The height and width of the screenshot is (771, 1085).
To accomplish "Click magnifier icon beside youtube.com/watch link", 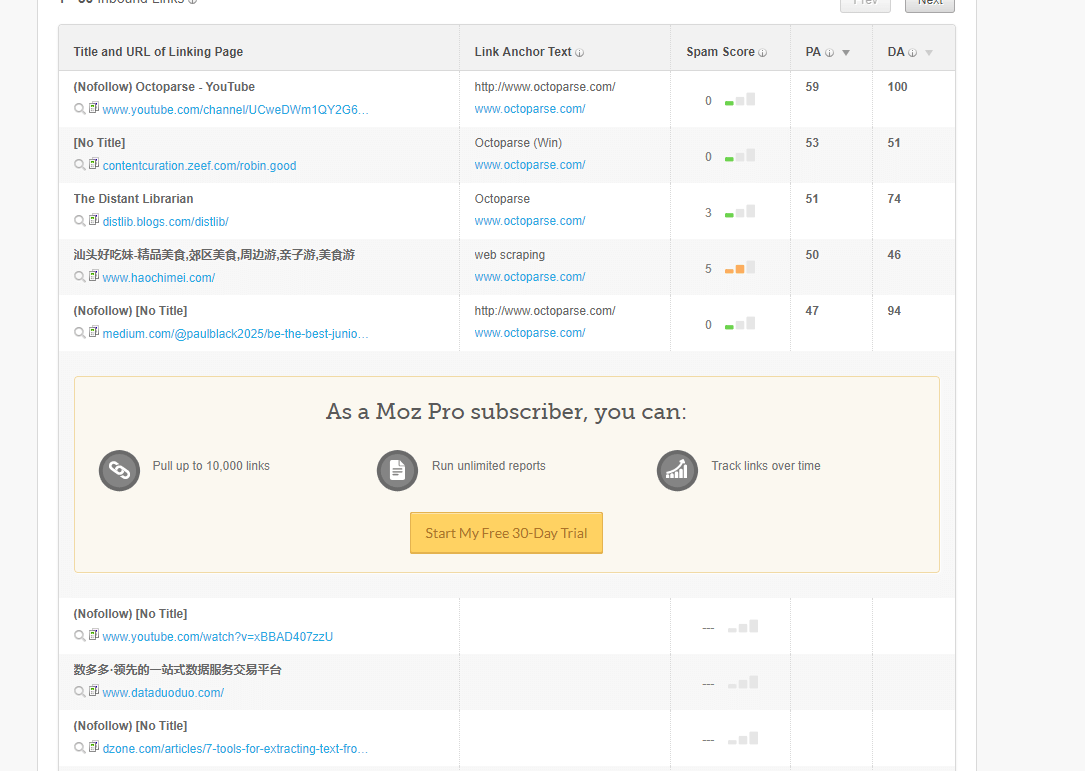I will pos(80,636).
